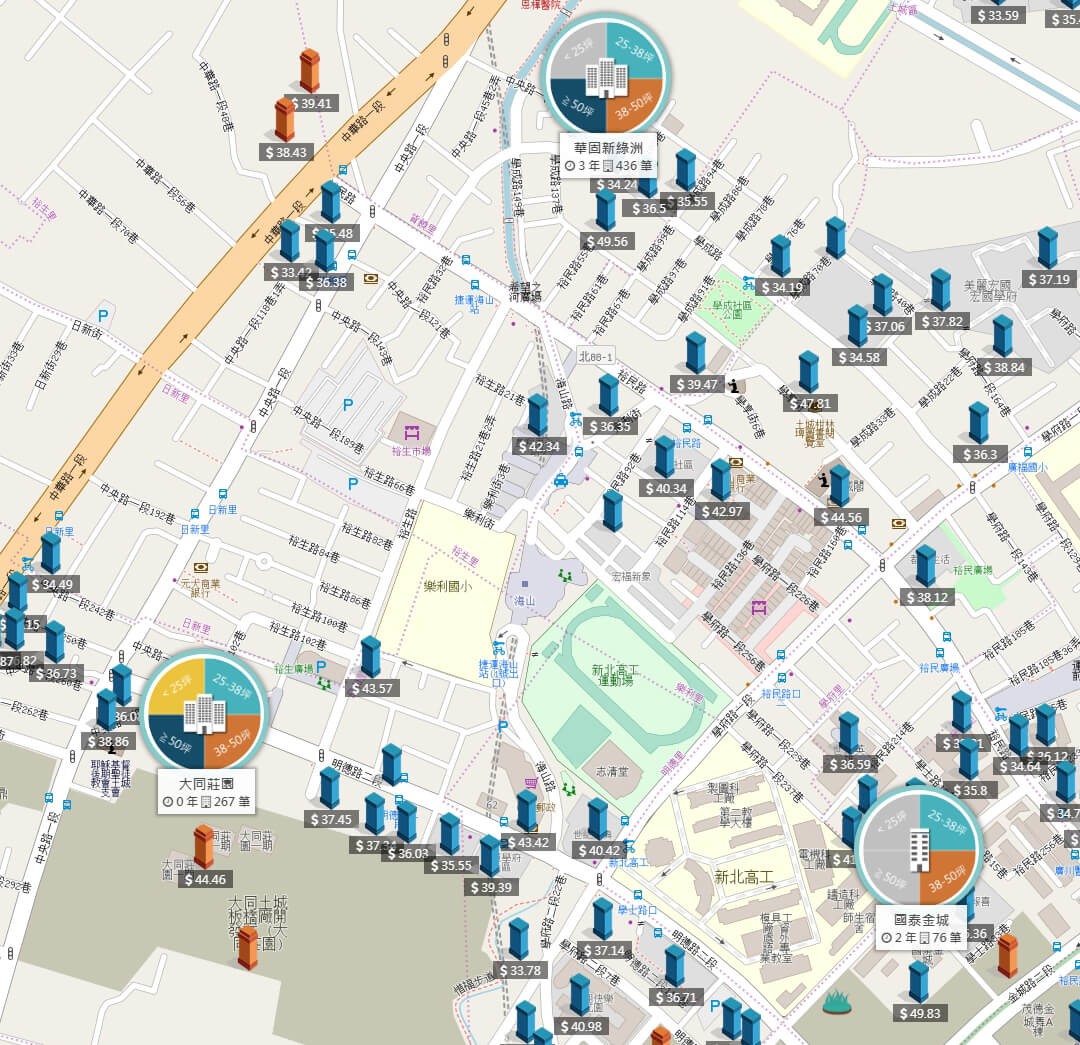Select 25-38坪 segment of 華固新綠洲 circle
1080x1045 pixels.
click(633, 50)
